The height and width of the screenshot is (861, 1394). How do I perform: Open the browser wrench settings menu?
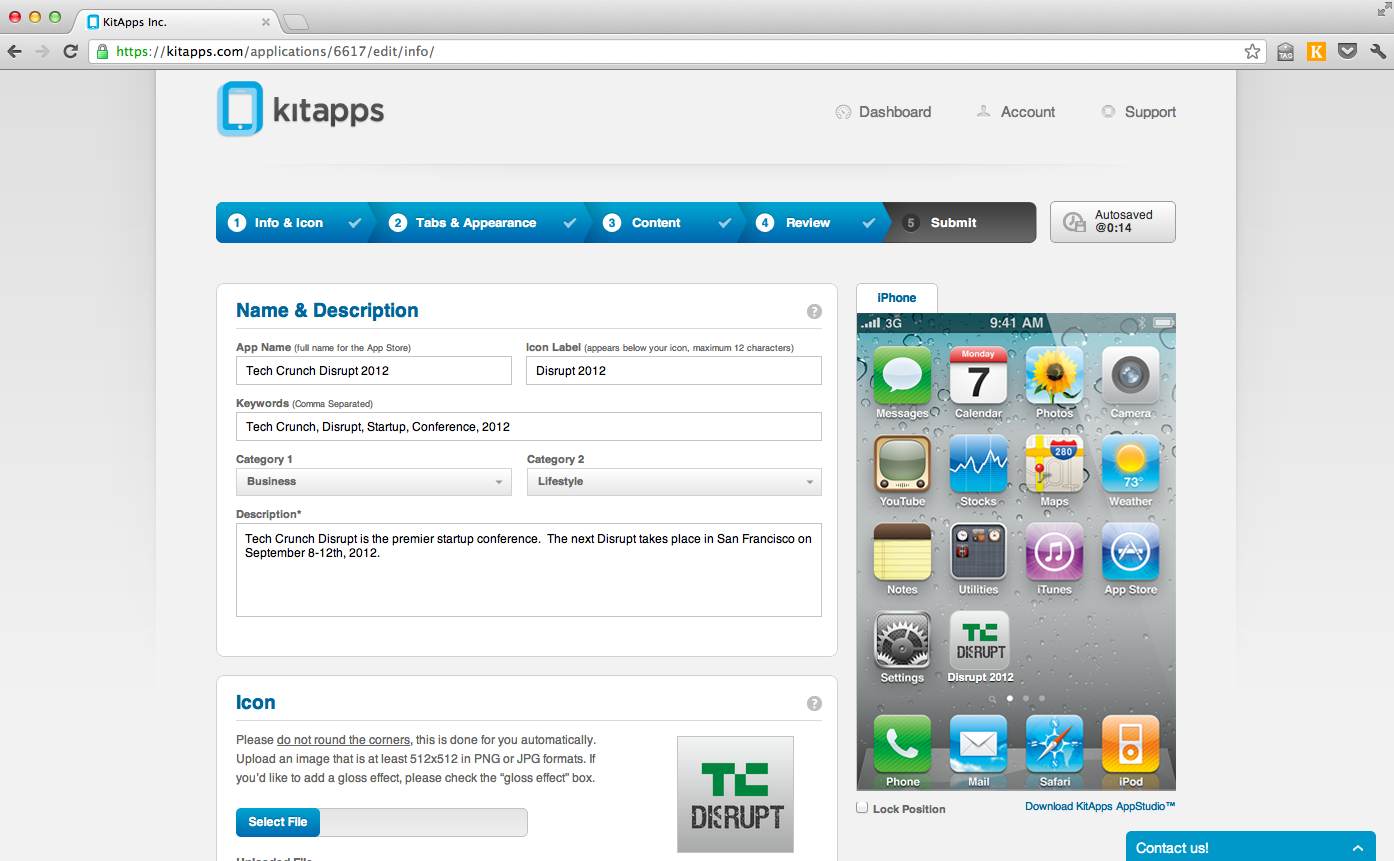point(1377,51)
